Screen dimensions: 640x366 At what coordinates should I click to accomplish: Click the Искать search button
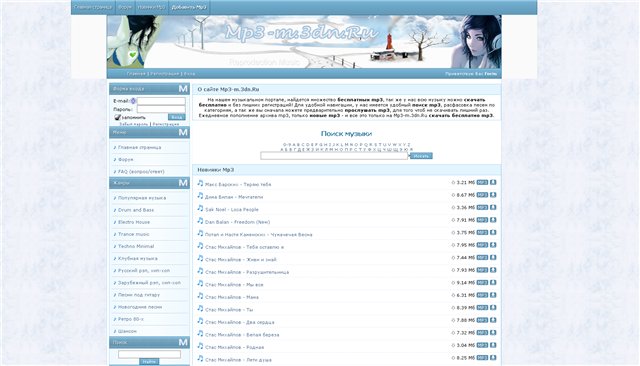(421, 156)
